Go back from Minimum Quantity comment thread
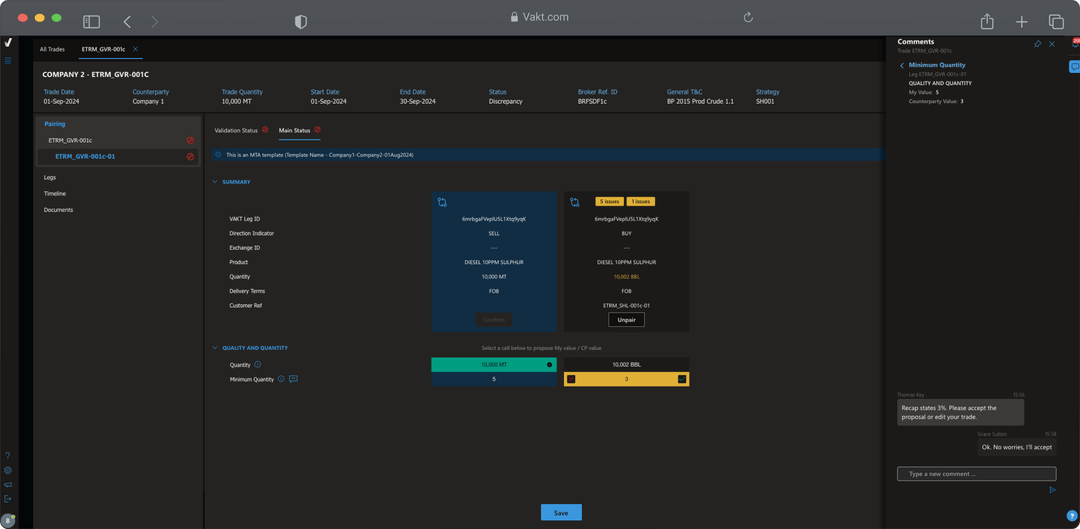Screen dimensions: 1080x529 click(902, 65)
